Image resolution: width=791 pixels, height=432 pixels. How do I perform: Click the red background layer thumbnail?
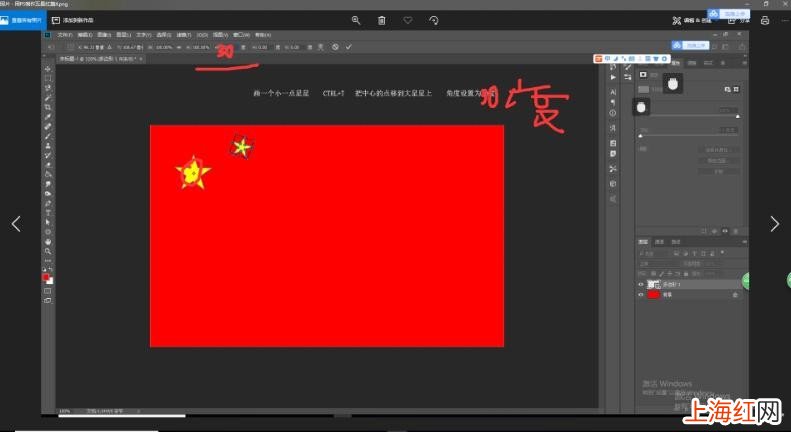[654, 295]
